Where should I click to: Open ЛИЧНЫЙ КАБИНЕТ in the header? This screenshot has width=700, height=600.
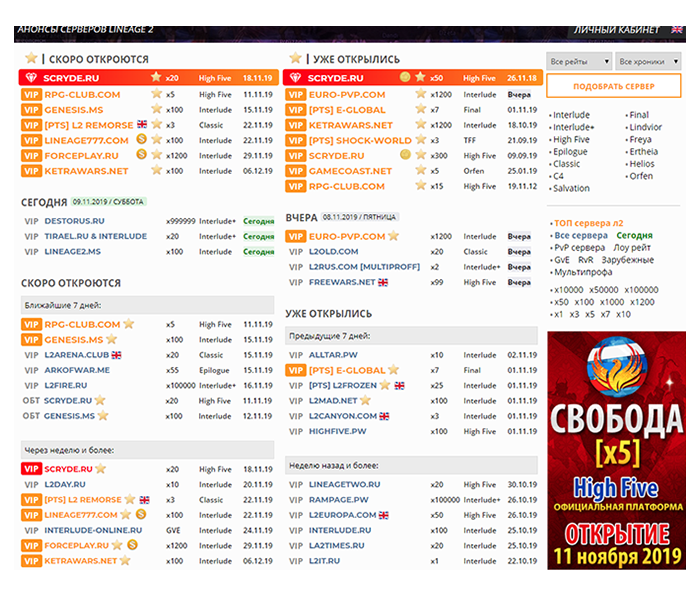coord(617,30)
